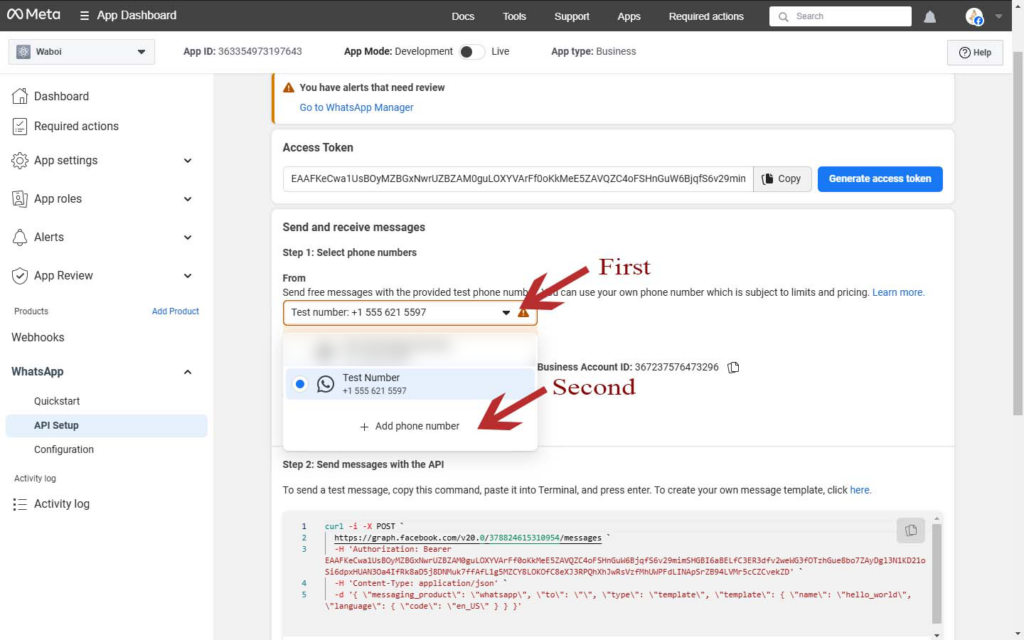
Task: Click the Required actions checklist icon in sidebar
Action: tap(20, 126)
